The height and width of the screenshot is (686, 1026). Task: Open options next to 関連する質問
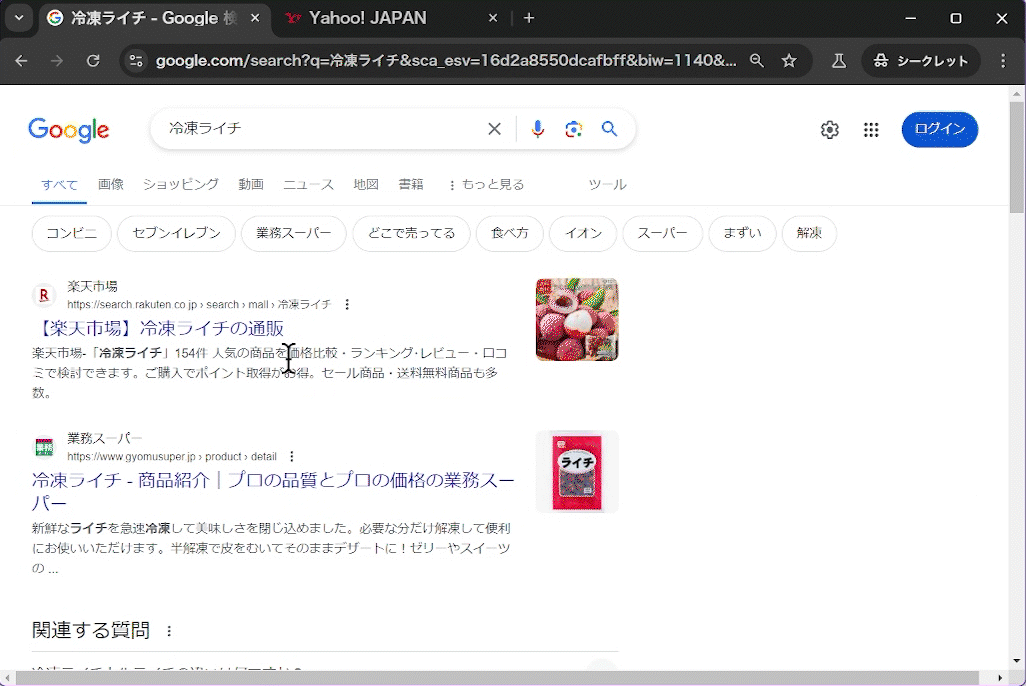click(169, 631)
